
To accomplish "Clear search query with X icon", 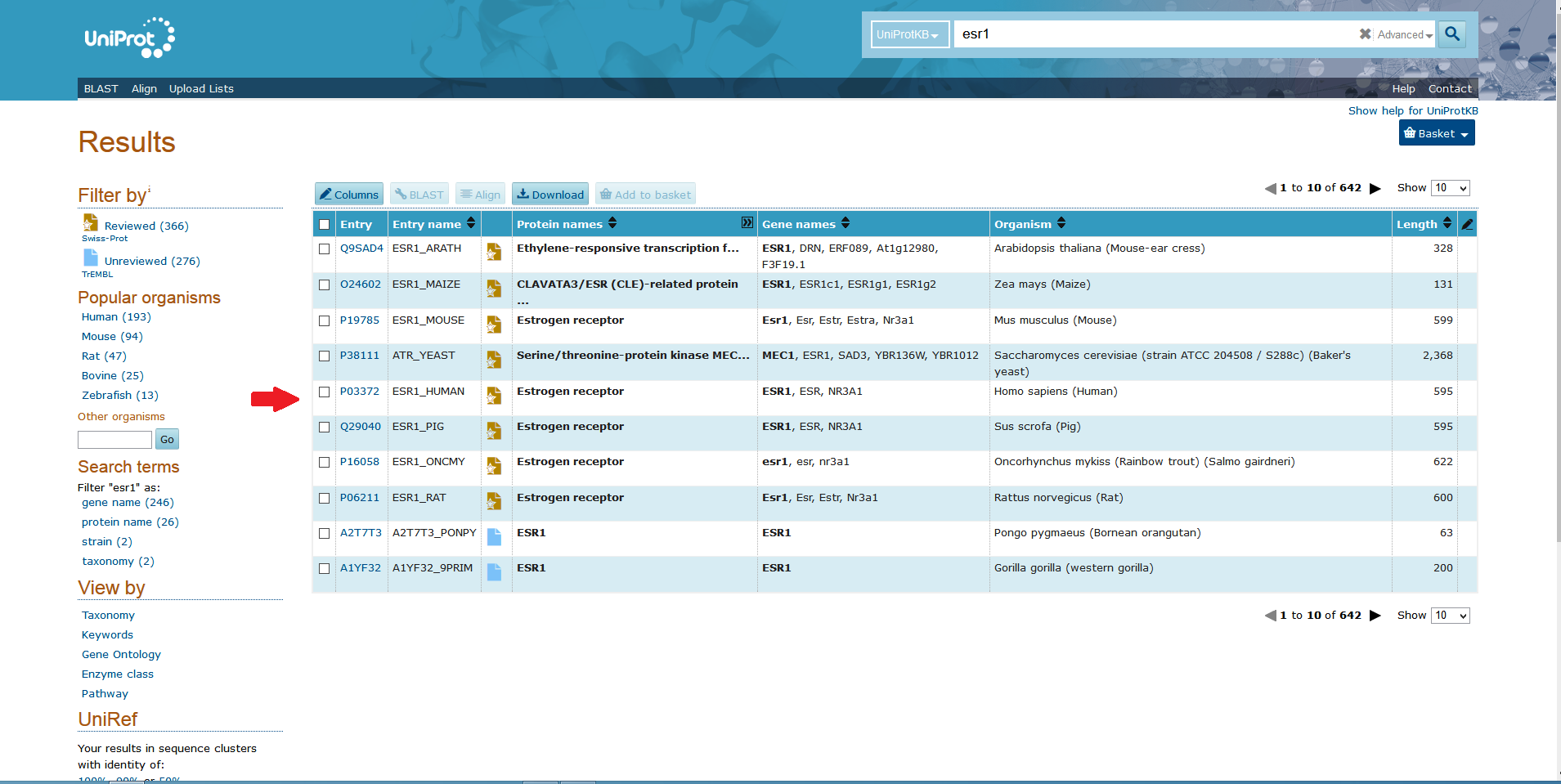I will [1365, 34].
